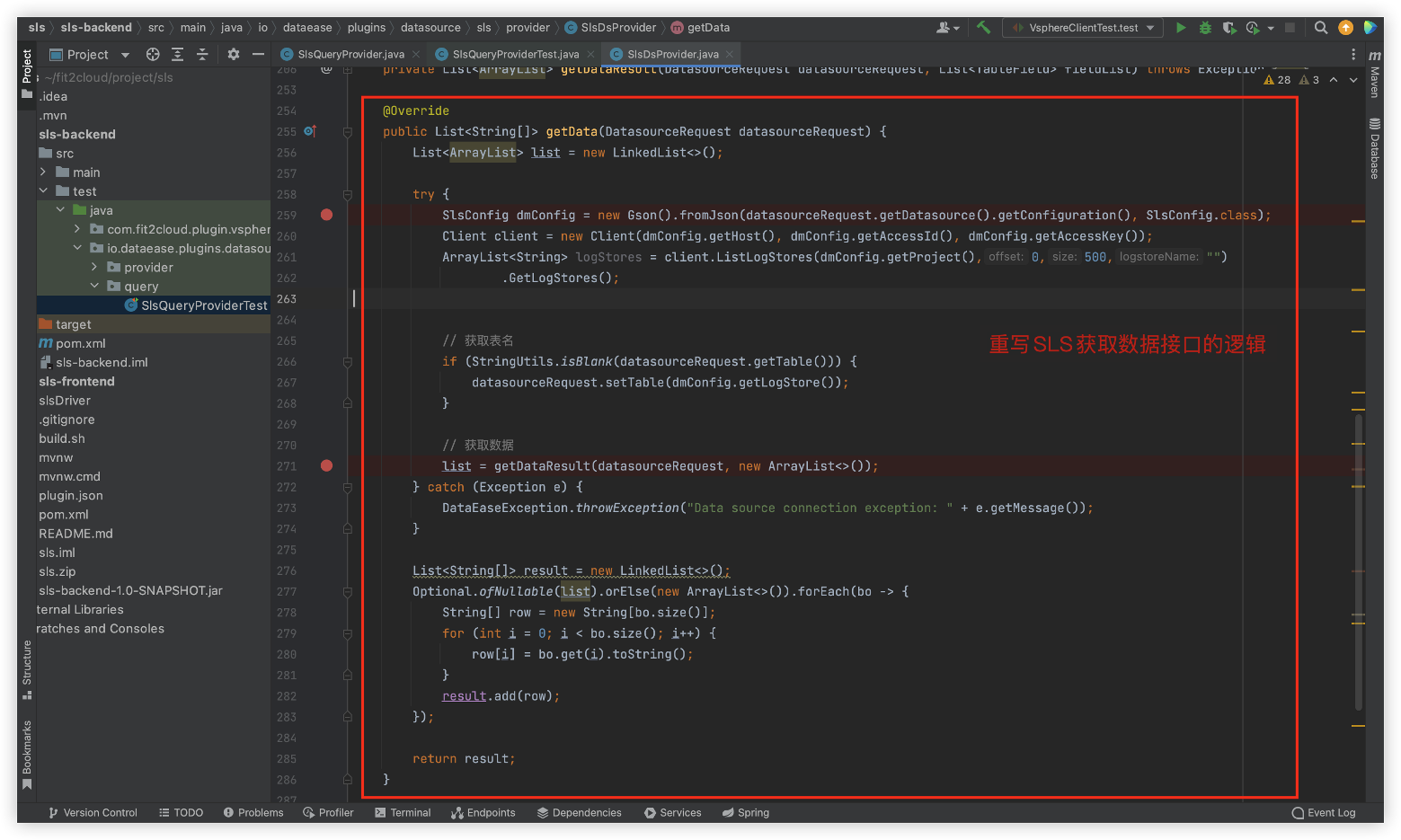Toggle breakpoint on line 259
The height and width of the screenshot is (840, 1401).
tap(327, 215)
